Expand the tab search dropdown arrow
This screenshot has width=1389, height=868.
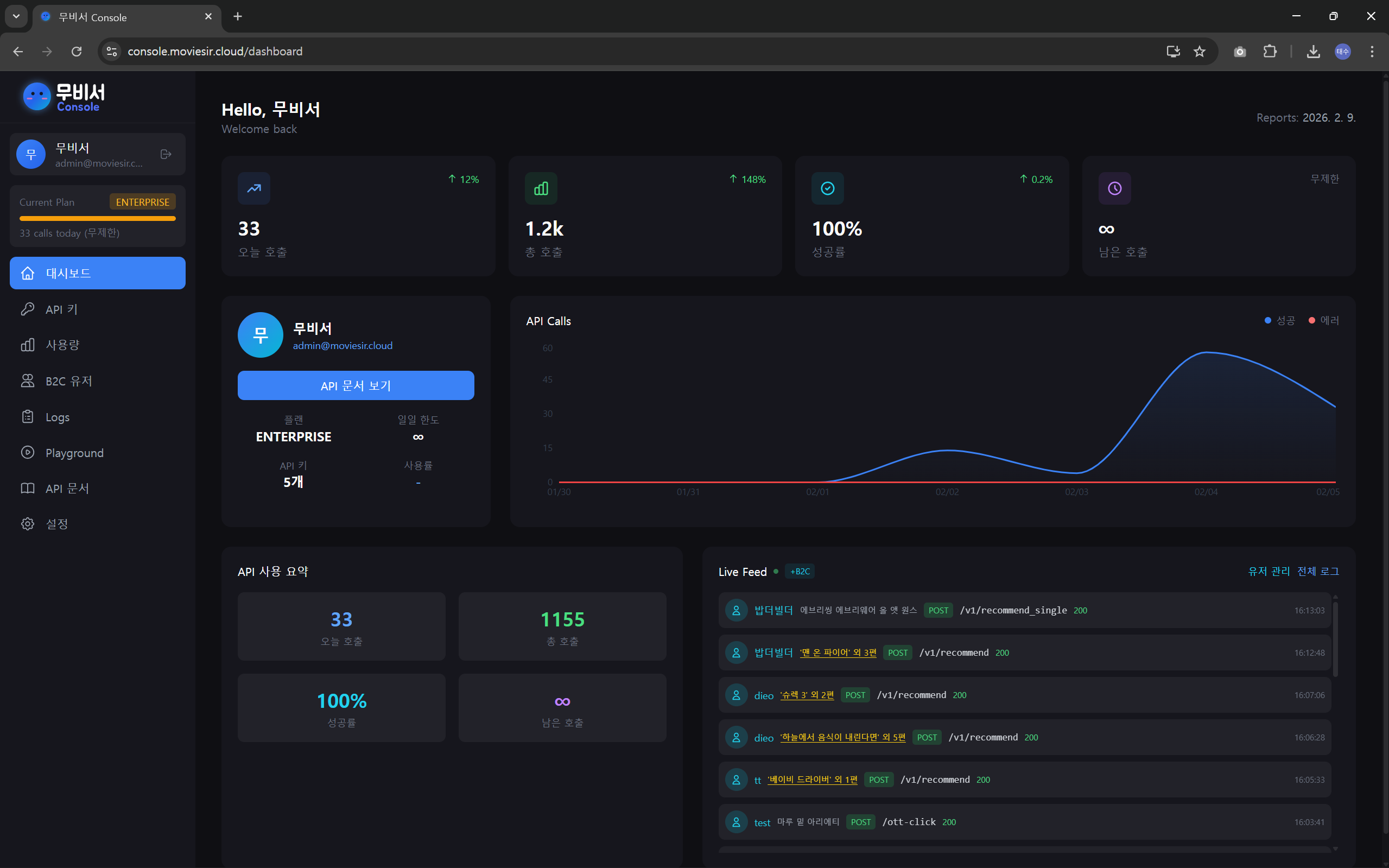coord(16,16)
